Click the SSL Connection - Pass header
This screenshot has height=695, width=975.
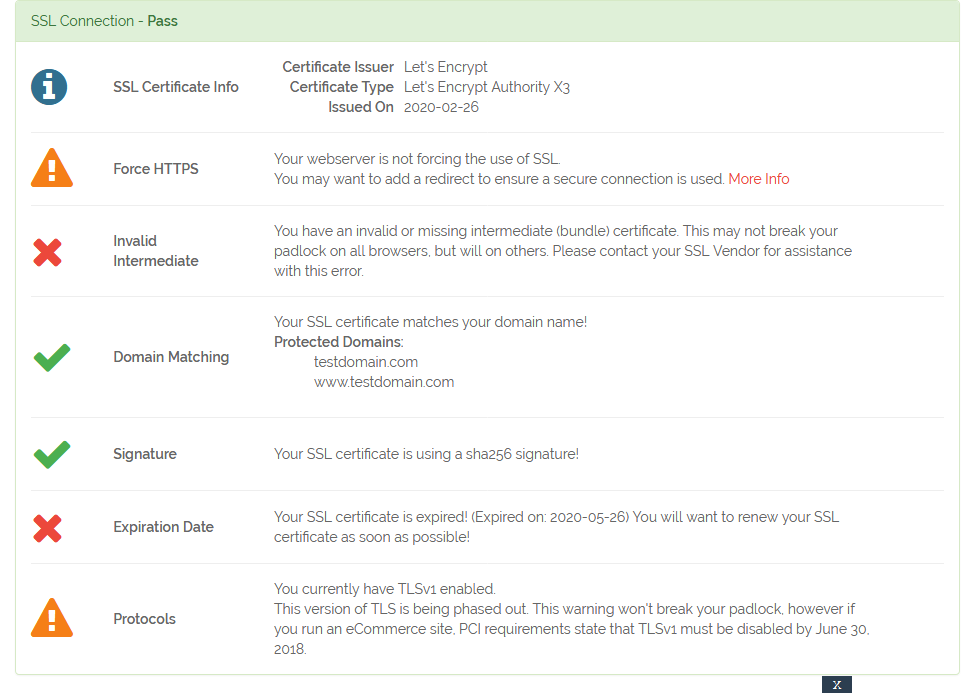488,21
